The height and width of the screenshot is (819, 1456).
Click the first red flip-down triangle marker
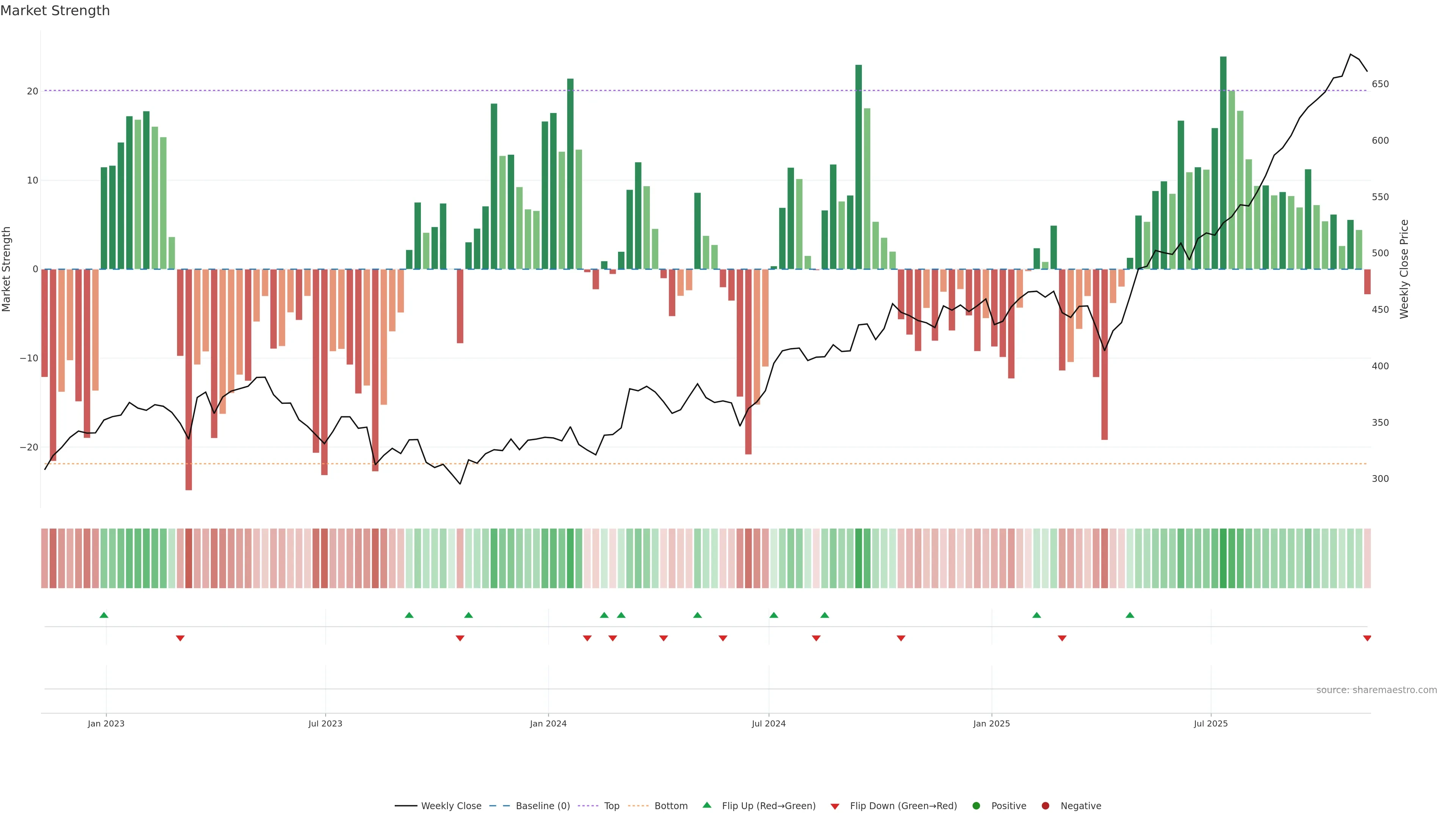[x=180, y=638]
